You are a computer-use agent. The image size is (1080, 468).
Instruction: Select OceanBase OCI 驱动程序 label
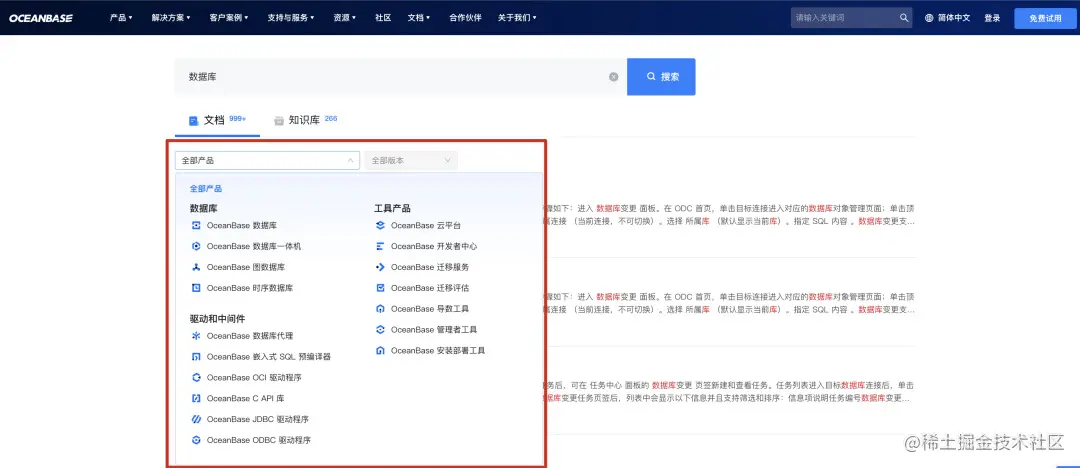click(x=254, y=377)
